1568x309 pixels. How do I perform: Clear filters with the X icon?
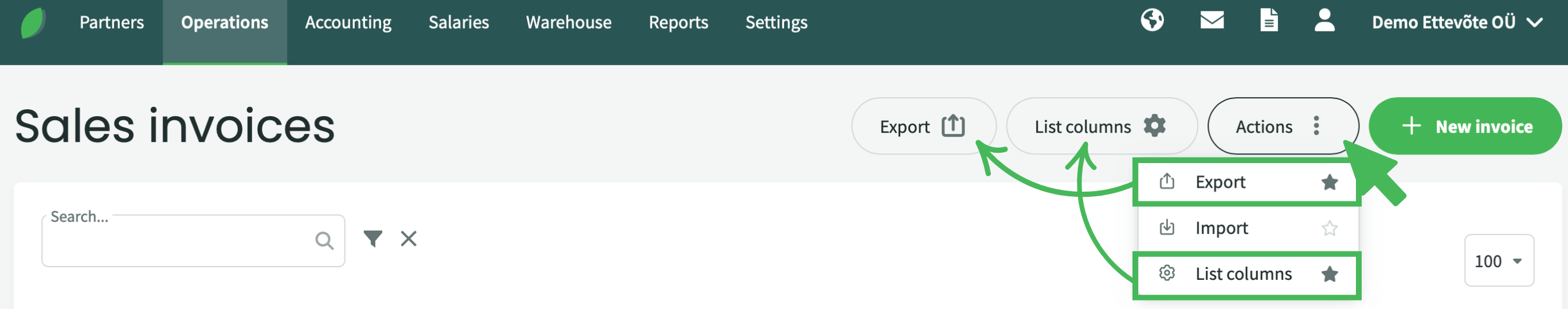pos(409,239)
